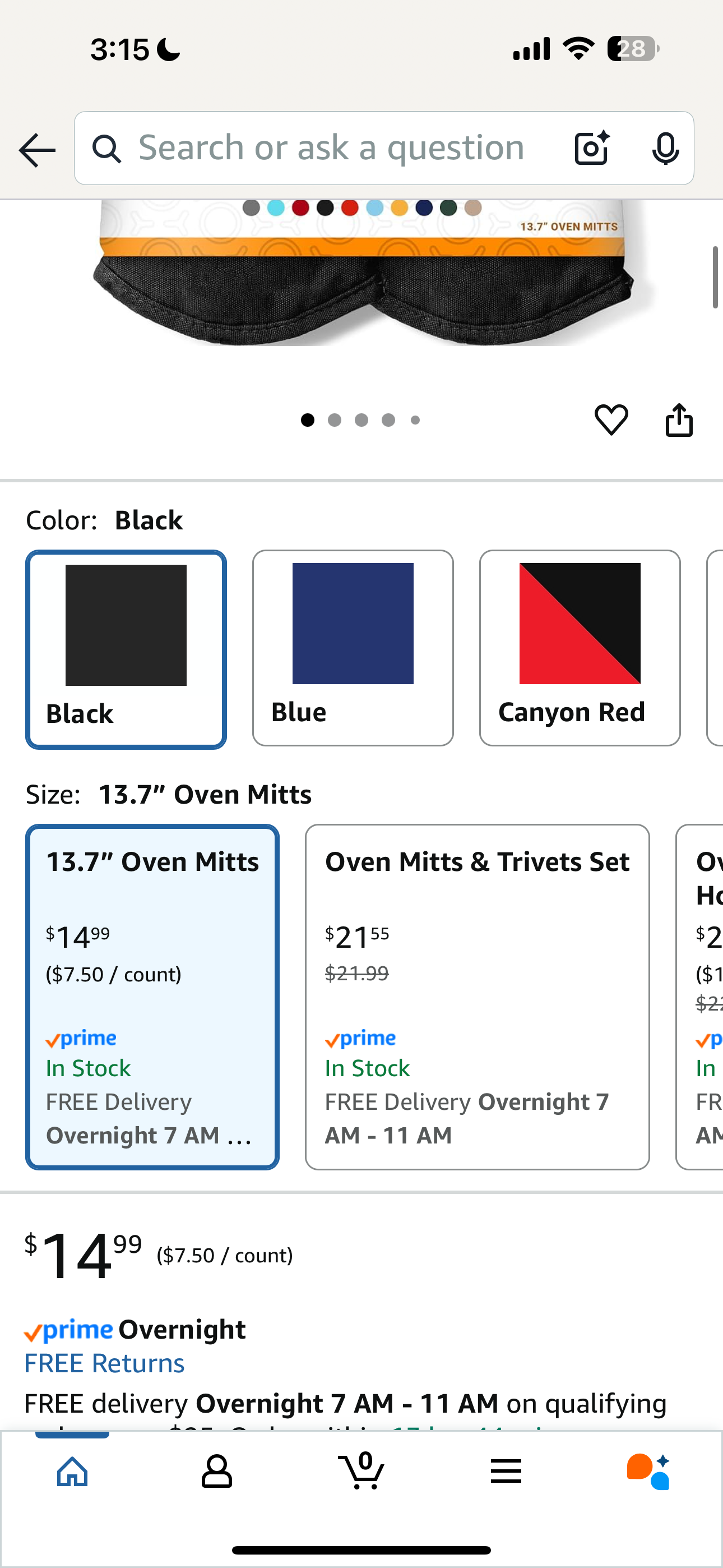Tap the share icon
This screenshot has height=1568, width=723.
(679, 420)
